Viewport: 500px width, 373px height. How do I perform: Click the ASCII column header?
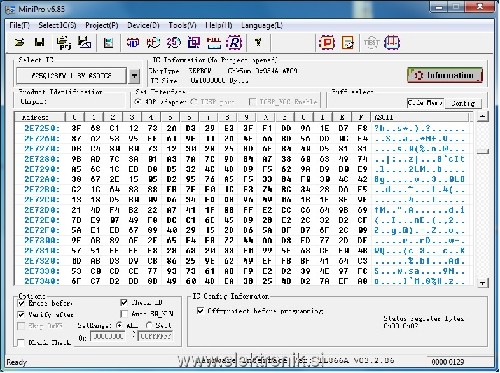coord(421,117)
